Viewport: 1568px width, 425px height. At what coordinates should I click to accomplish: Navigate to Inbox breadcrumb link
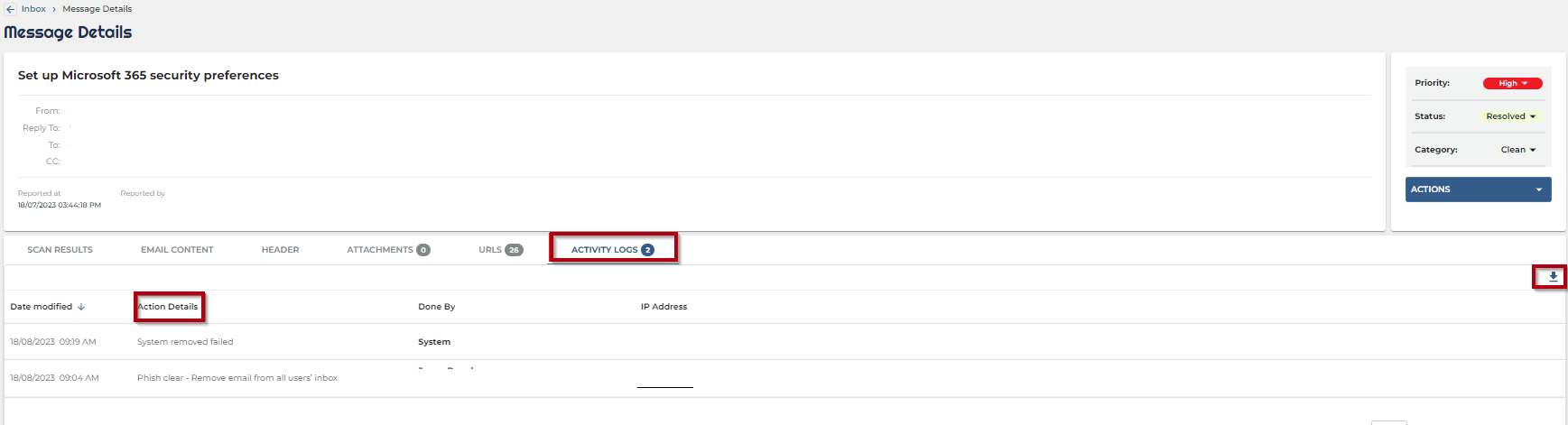pyautogui.click(x=33, y=9)
